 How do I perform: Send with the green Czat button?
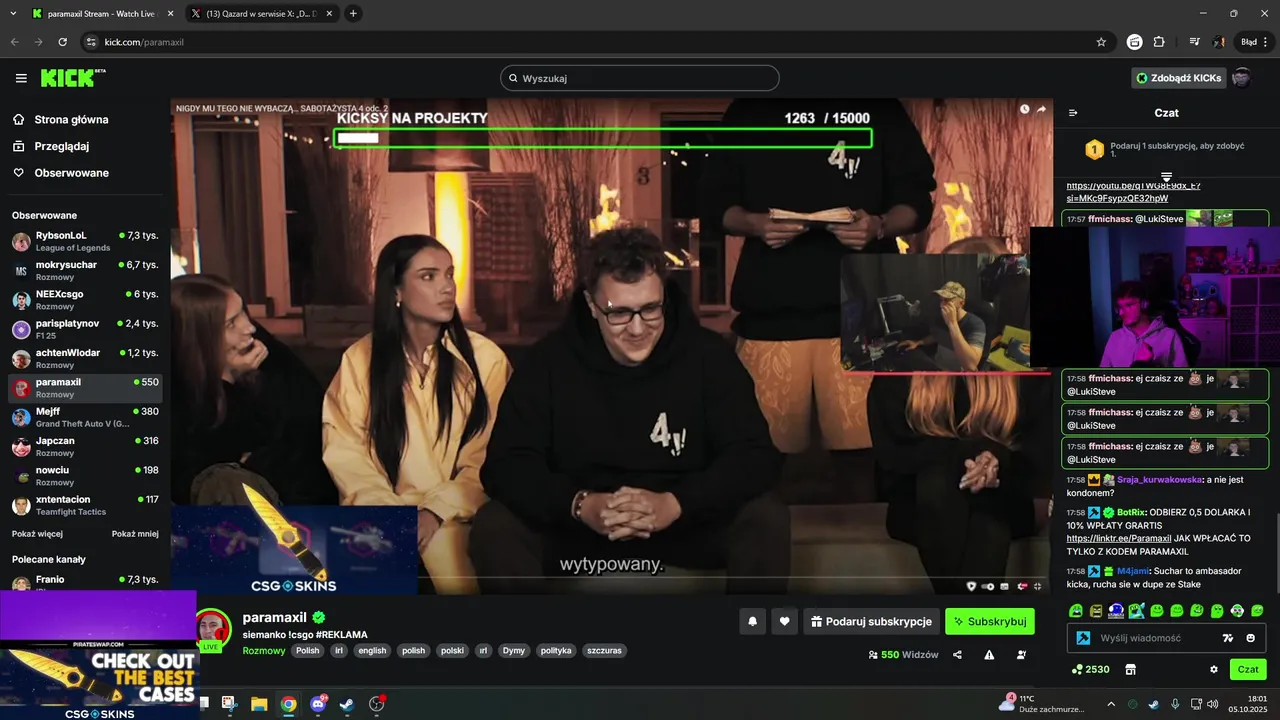click(1248, 669)
